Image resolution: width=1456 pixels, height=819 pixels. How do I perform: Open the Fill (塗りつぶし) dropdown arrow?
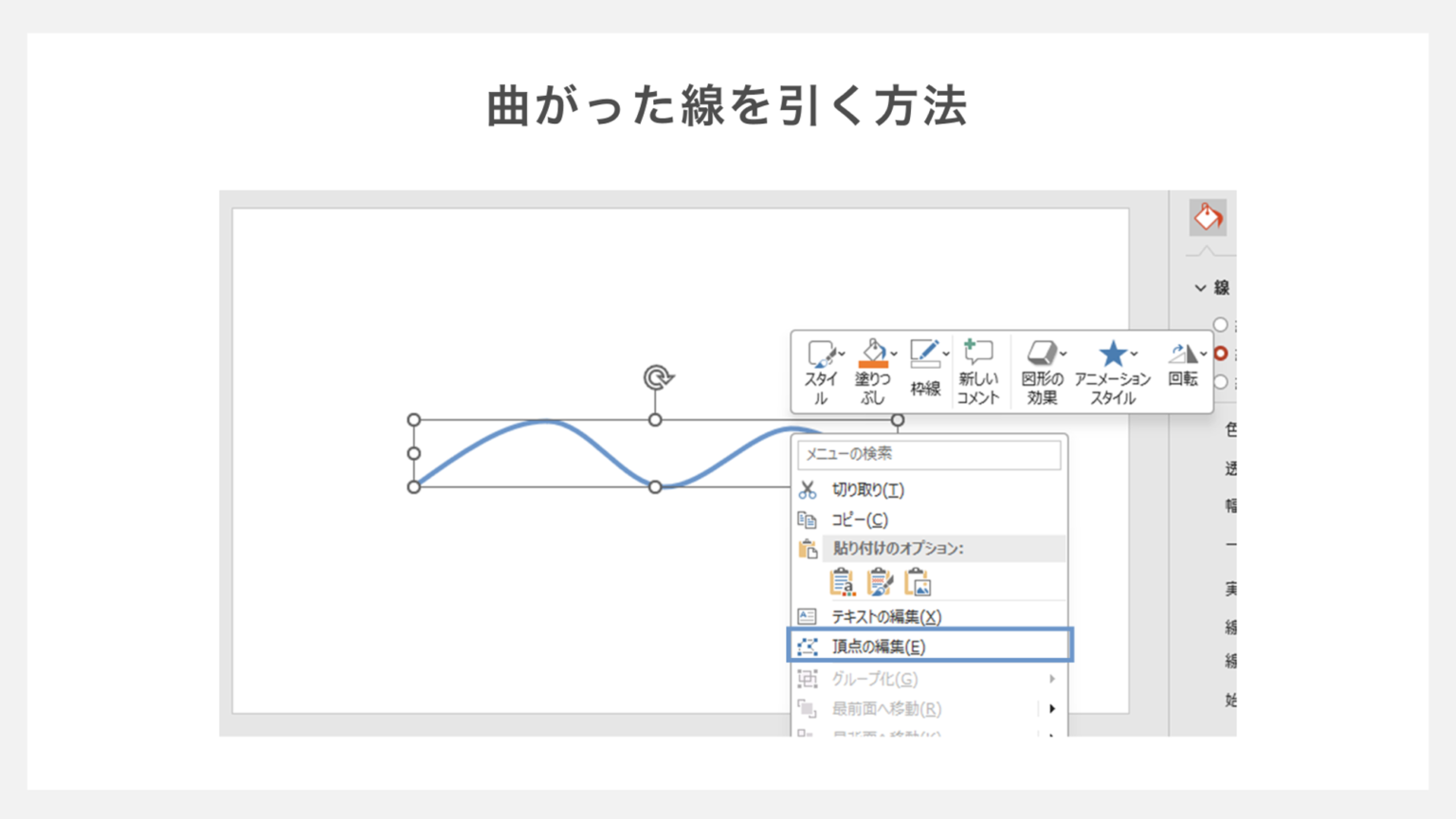[894, 354]
